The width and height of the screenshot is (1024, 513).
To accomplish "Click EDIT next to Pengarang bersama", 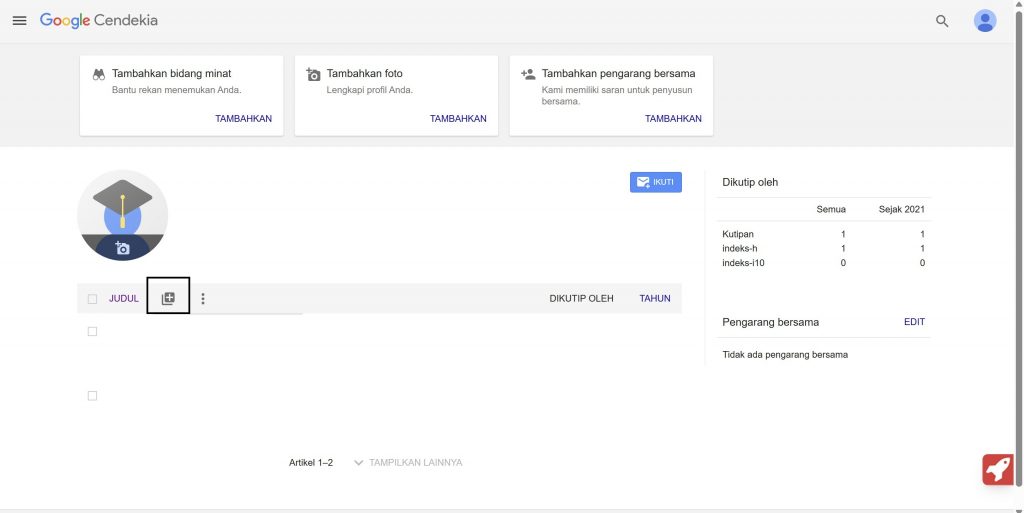I will 914,322.
